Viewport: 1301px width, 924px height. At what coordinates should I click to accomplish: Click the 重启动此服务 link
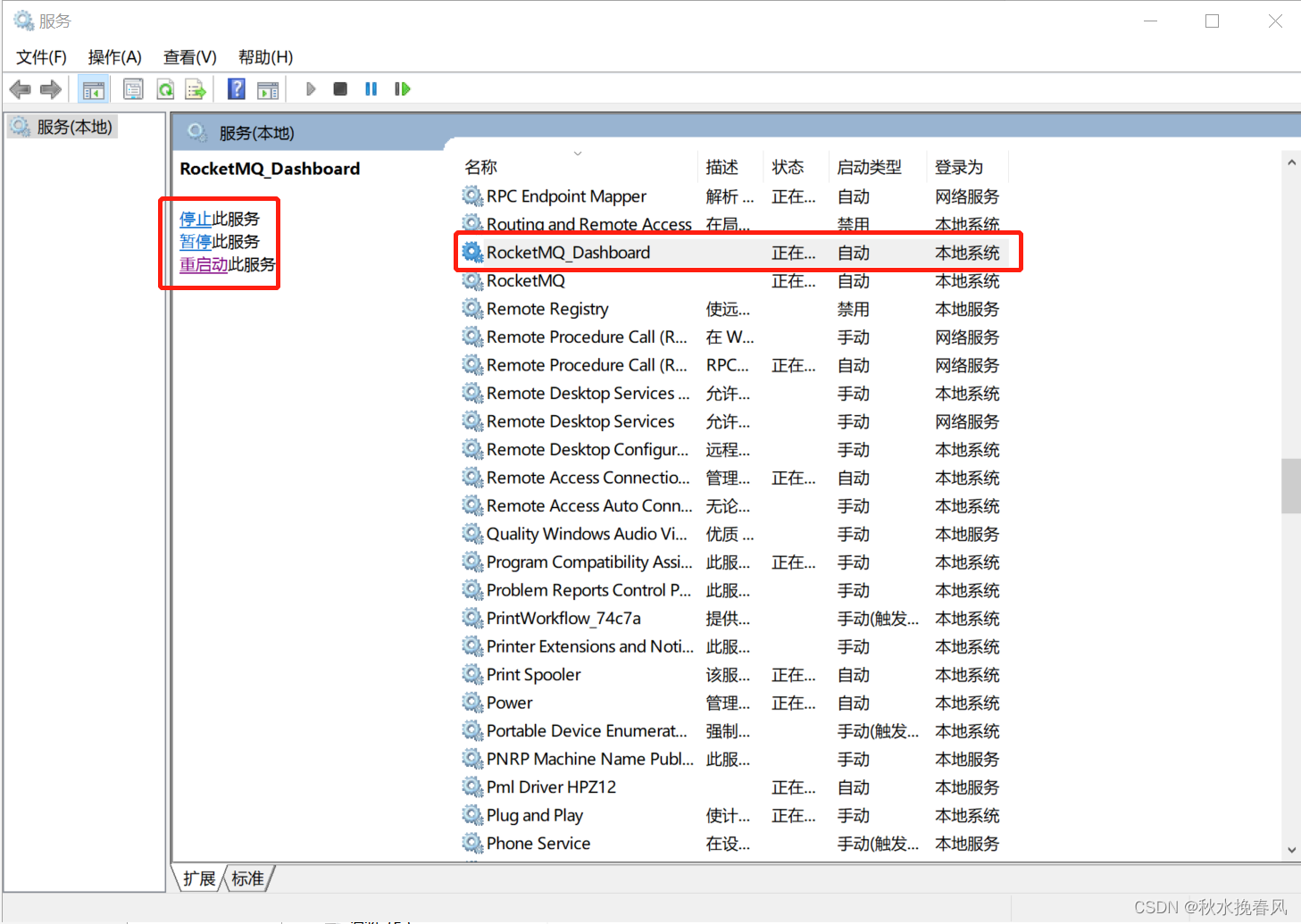tap(204, 264)
